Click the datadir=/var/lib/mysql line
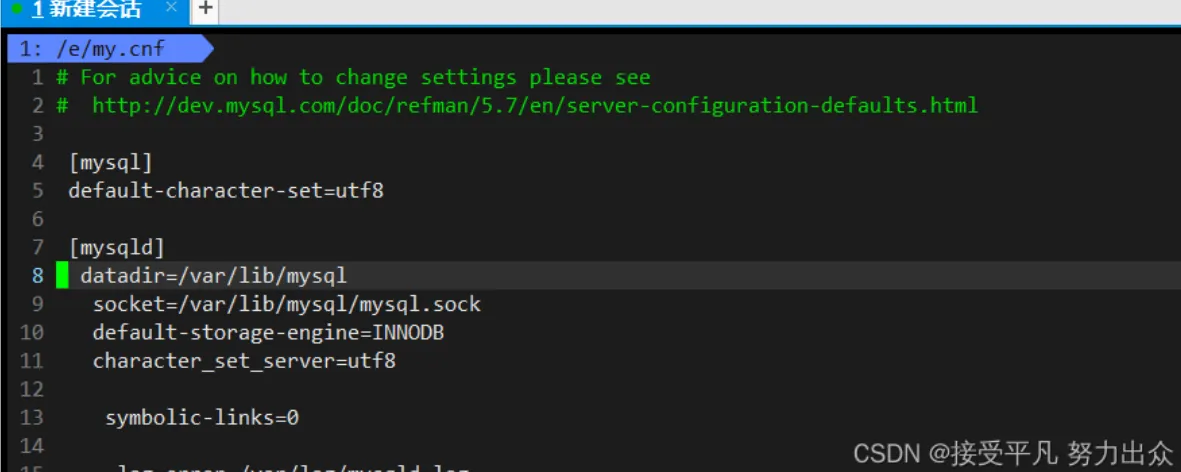The width and height of the screenshot is (1181, 472). click(x=213, y=275)
